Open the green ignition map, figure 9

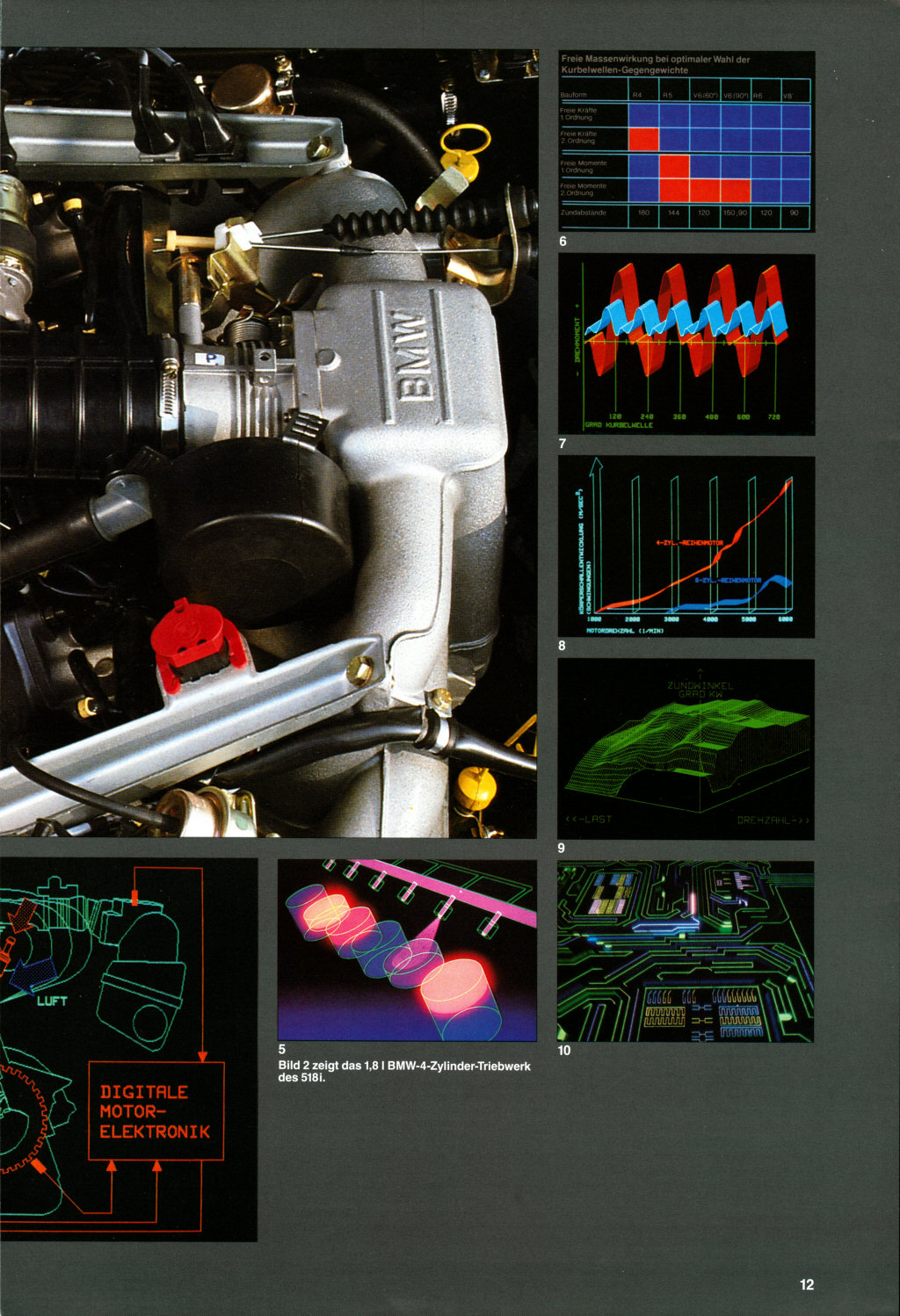[686, 749]
